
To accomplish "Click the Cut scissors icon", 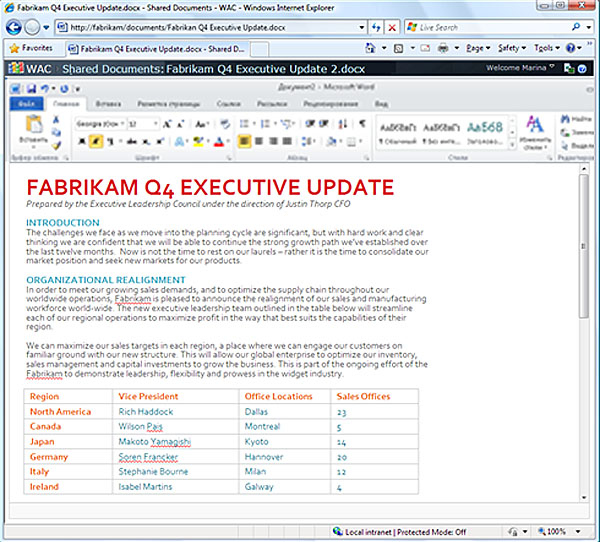I will tap(56, 120).
